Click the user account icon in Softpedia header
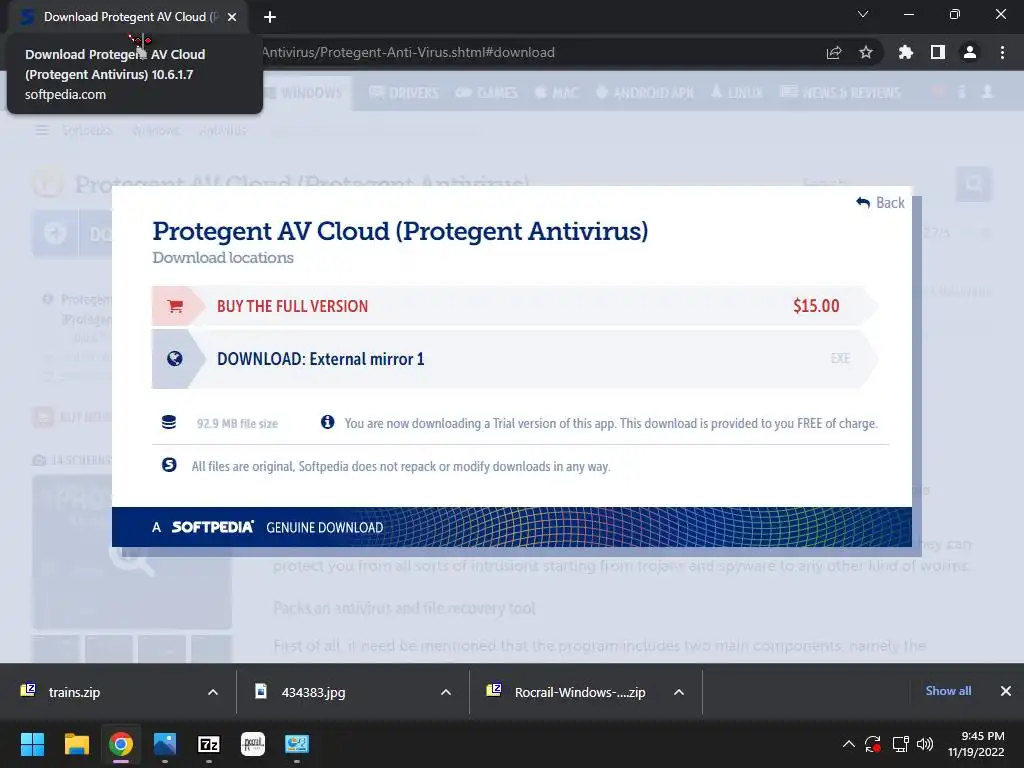Image resolution: width=1024 pixels, height=768 pixels. [987, 92]
